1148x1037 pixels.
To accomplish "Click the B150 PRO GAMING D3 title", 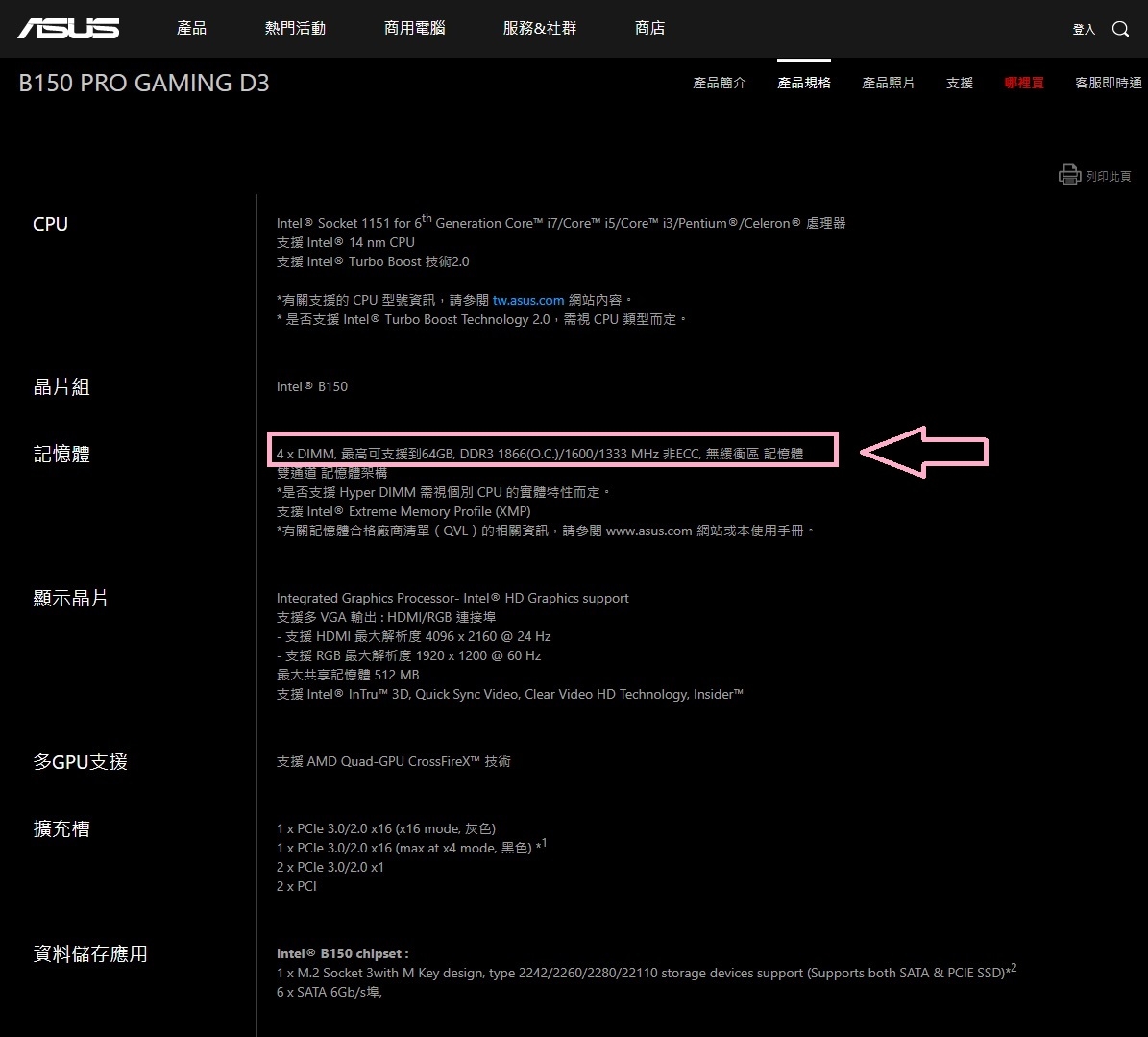I will point(143,83).
